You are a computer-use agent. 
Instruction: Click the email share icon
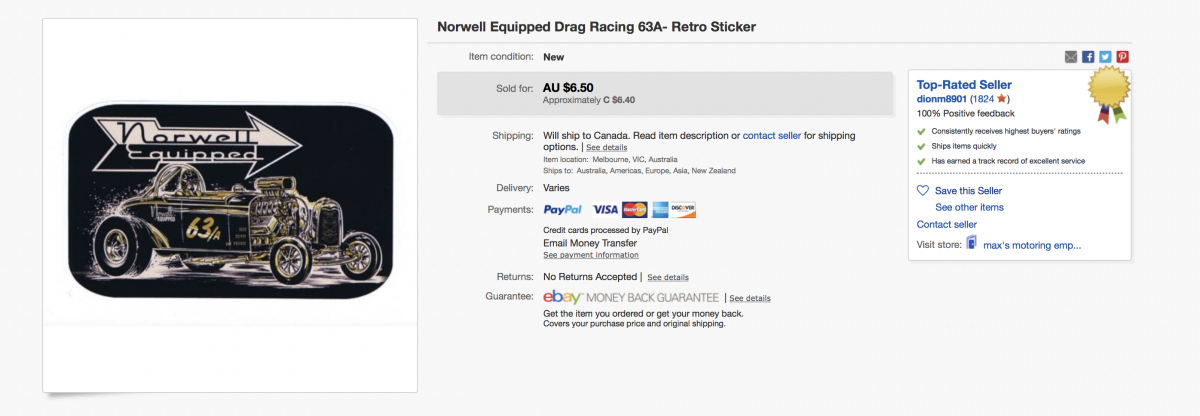[x=1072, y=57]
